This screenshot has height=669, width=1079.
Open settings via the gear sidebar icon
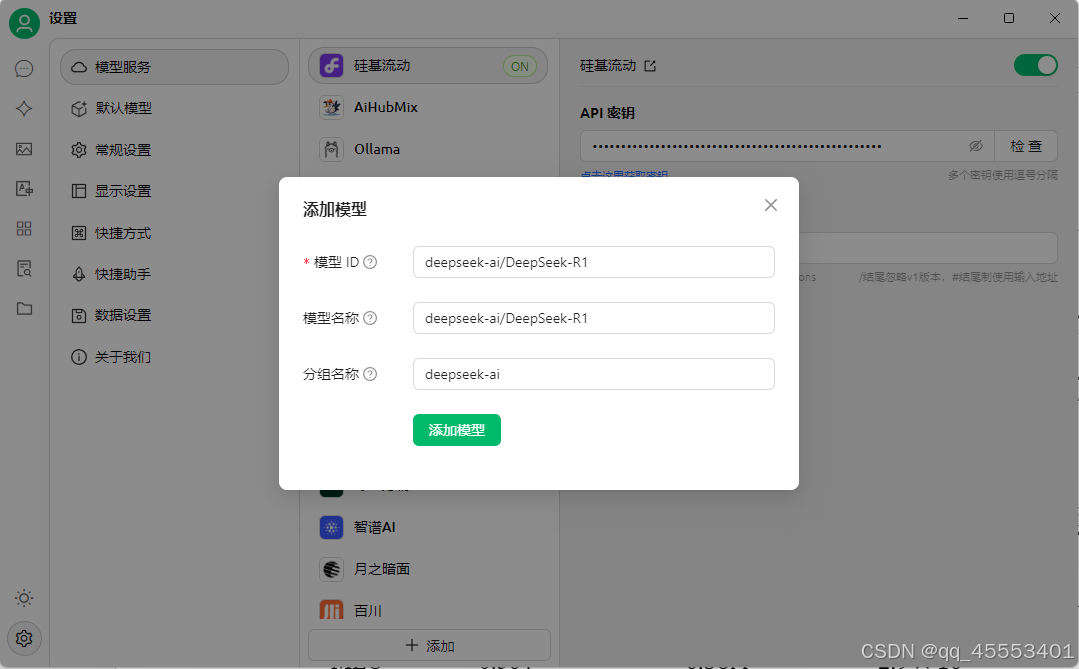pos(24,639)
